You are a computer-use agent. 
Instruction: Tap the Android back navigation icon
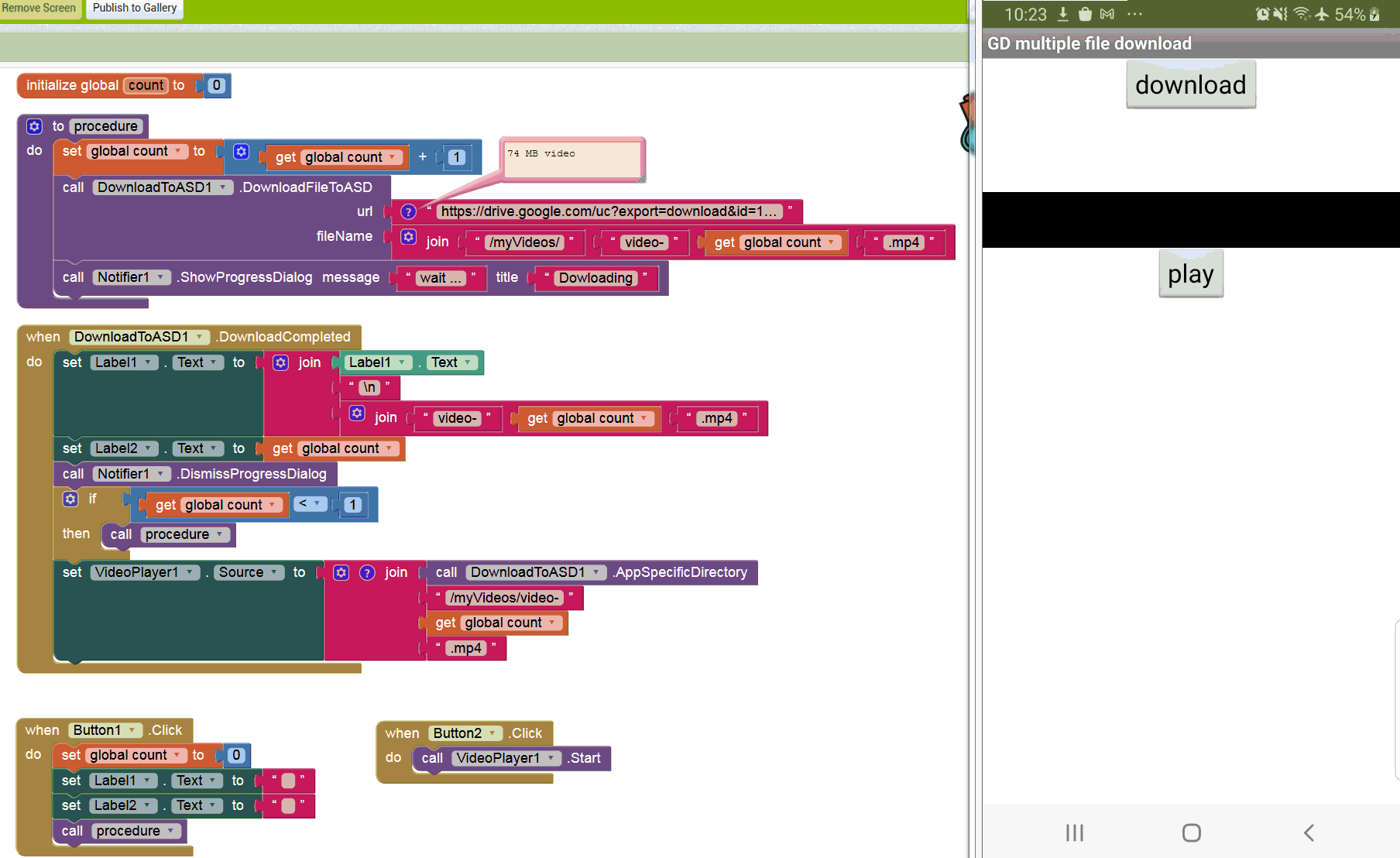click(x=1309, y=832)
